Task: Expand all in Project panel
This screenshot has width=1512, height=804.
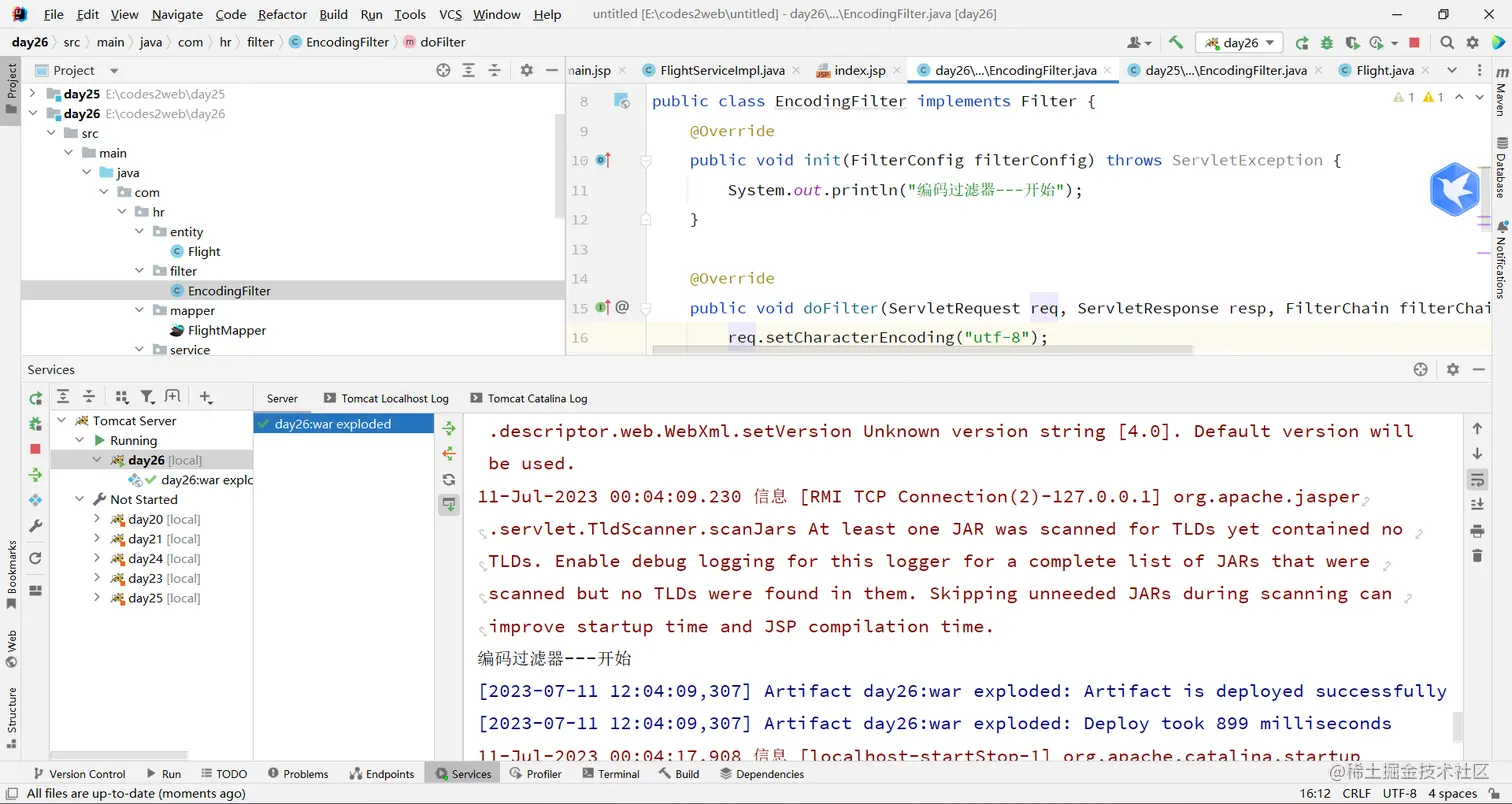Action: pyautogui.click(x=469, y=70)
